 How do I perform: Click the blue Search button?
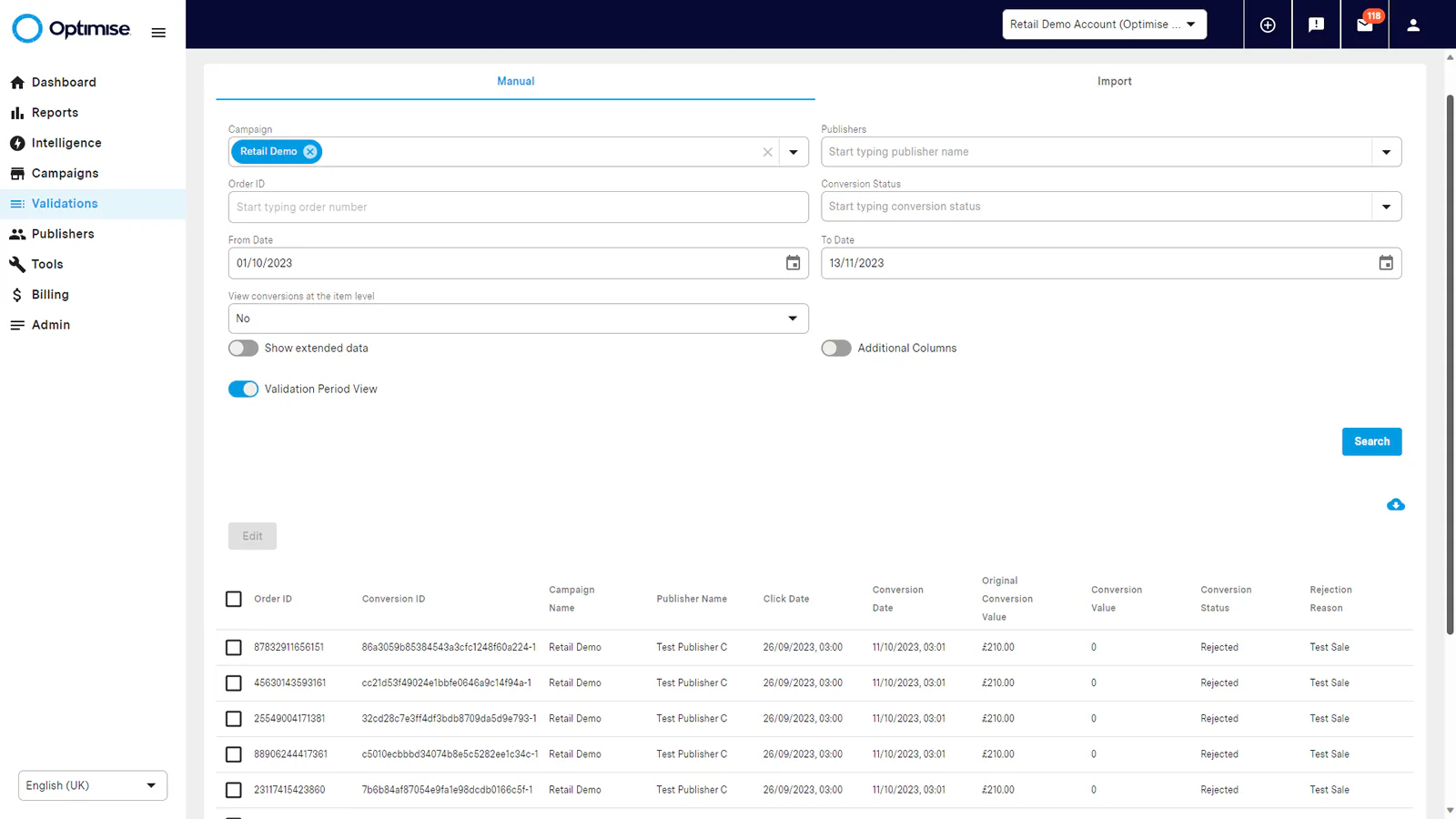tap(1371, 441)
